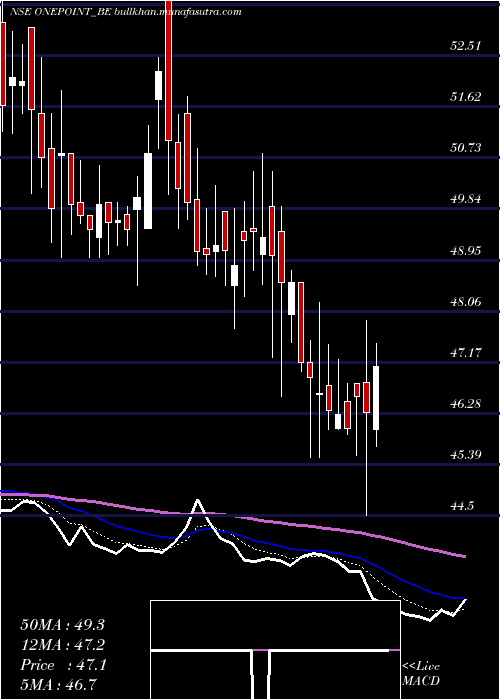Click the last white candlestick on the chart
Screen dimensions: 500x700
click(376, 395)
